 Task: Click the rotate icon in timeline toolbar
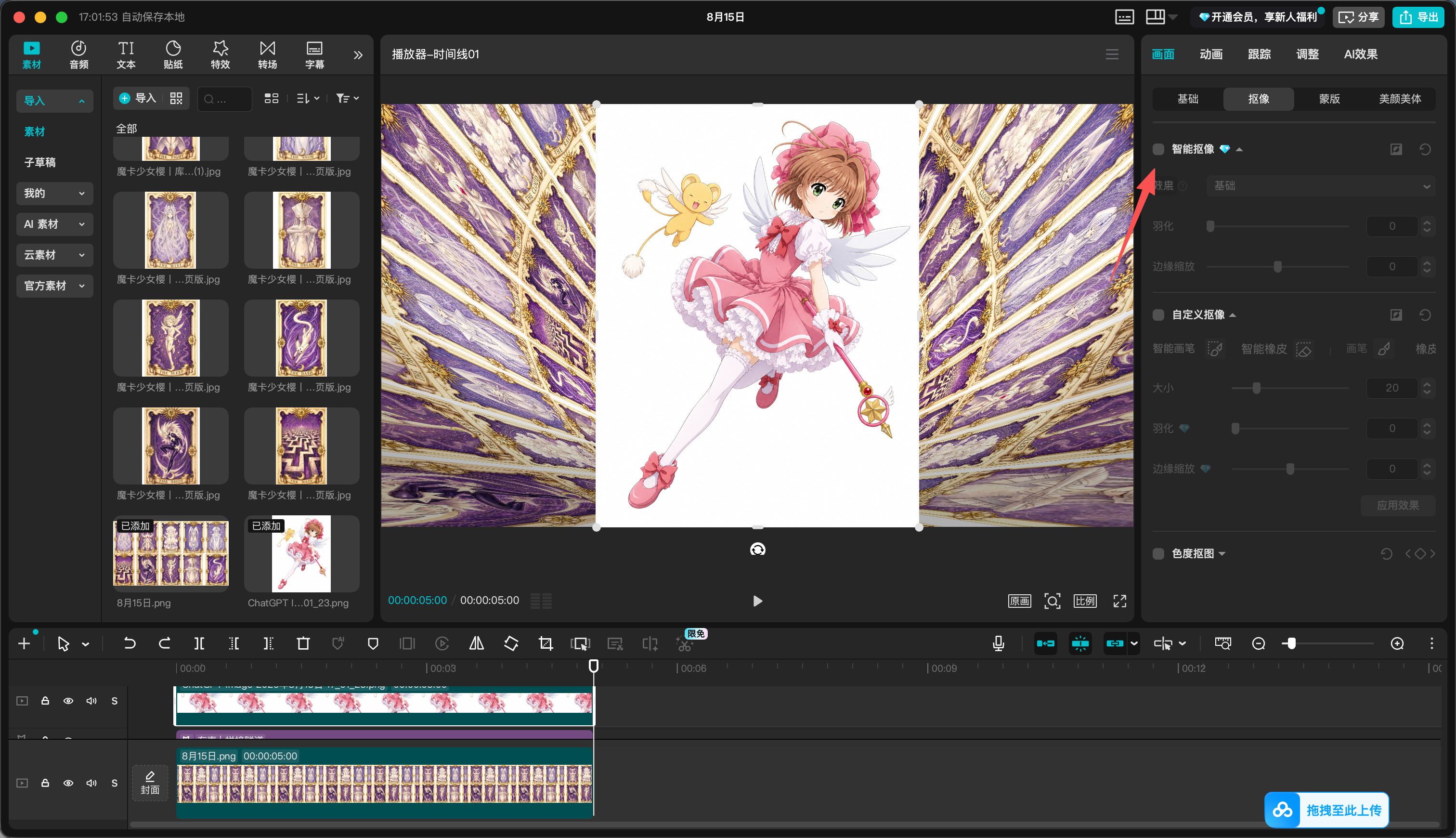click(511, 643)
